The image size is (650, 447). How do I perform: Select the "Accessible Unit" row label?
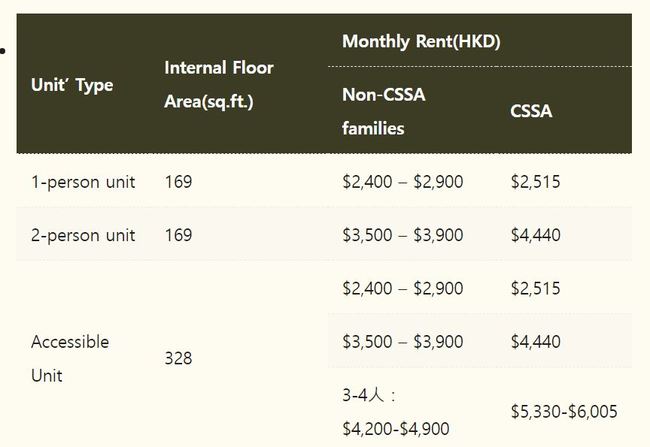[x=70, y=358]
